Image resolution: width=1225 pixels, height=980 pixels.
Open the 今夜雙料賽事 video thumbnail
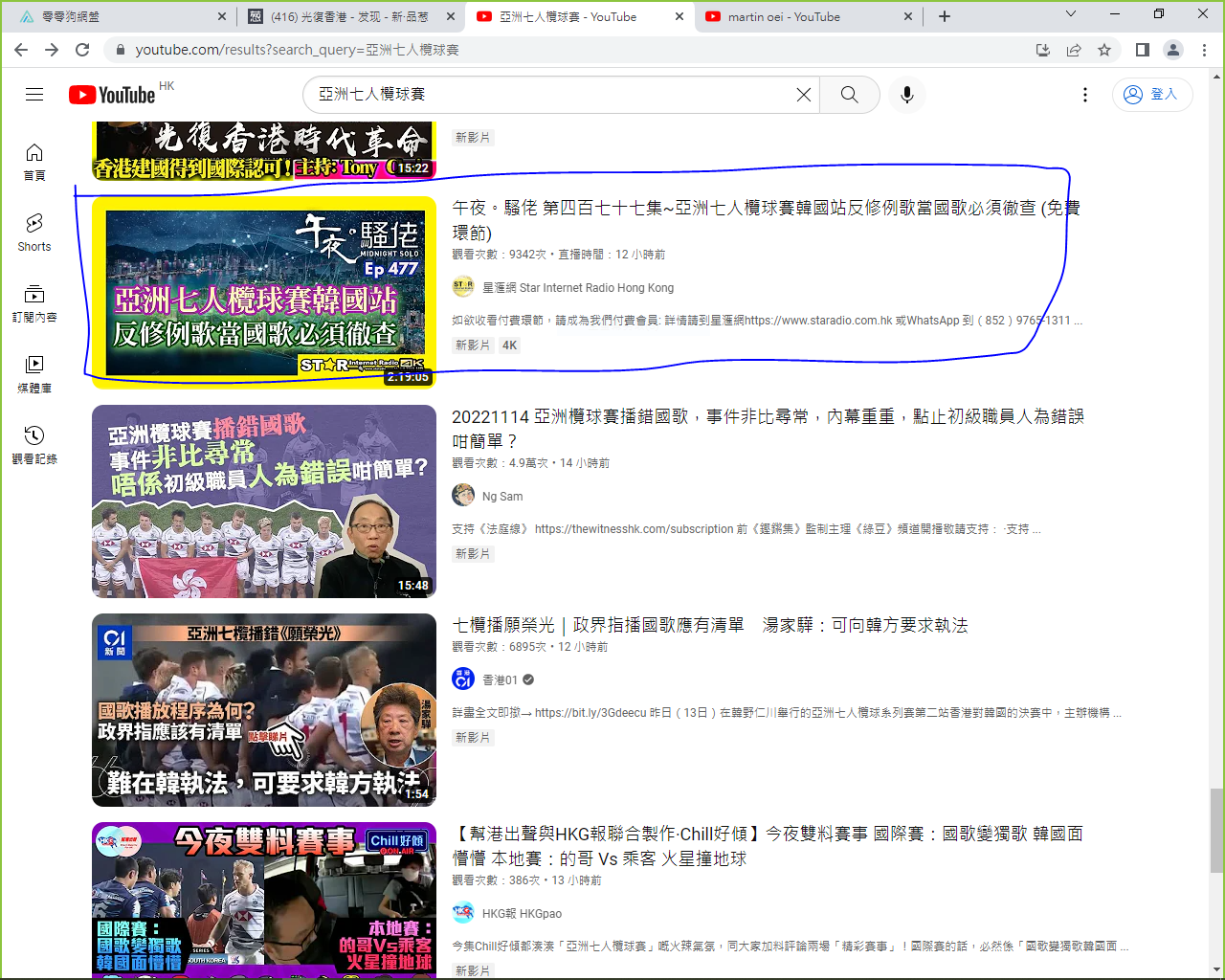point(264,900)
